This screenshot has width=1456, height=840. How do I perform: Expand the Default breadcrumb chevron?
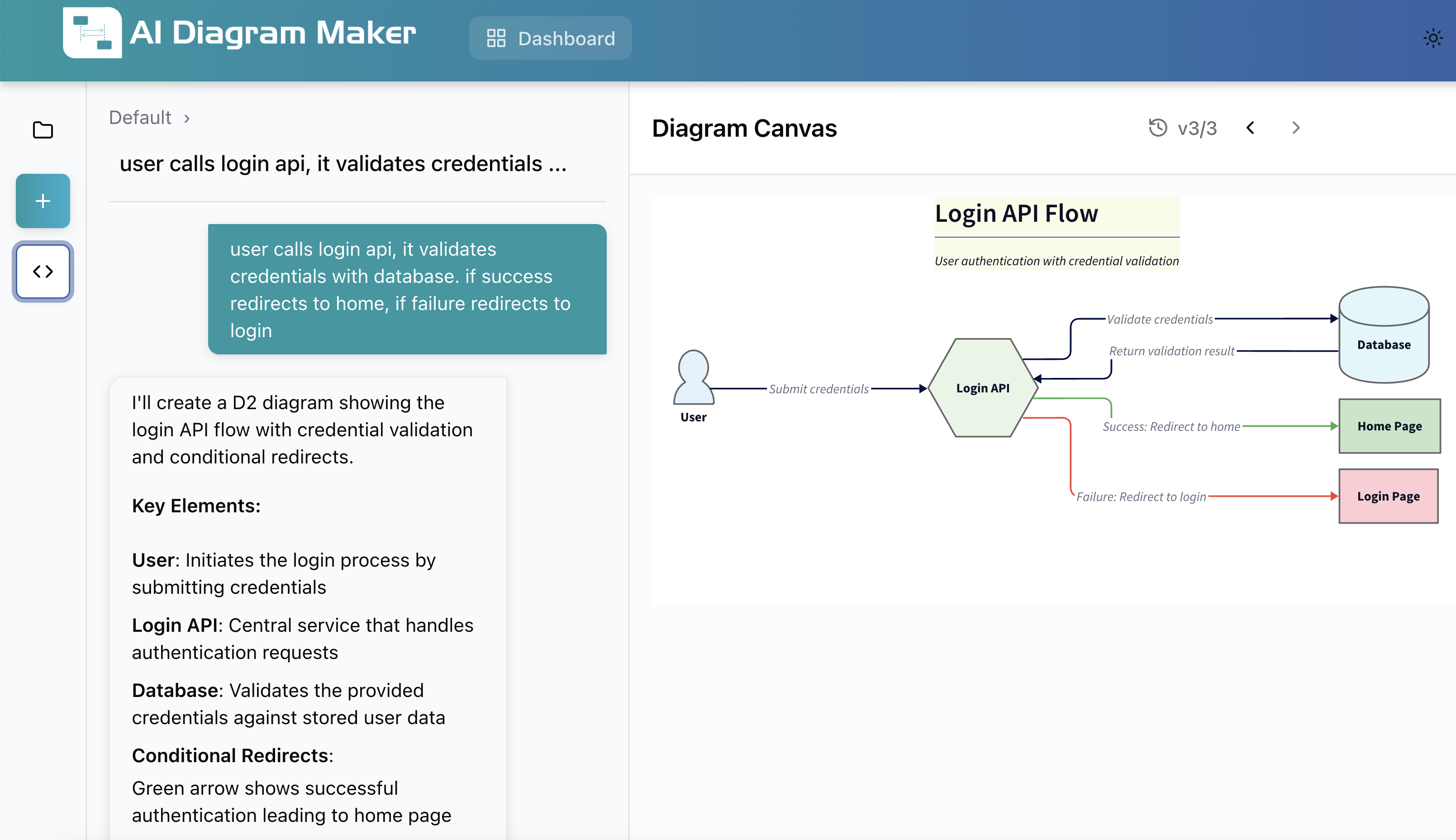tap(188, 118)
